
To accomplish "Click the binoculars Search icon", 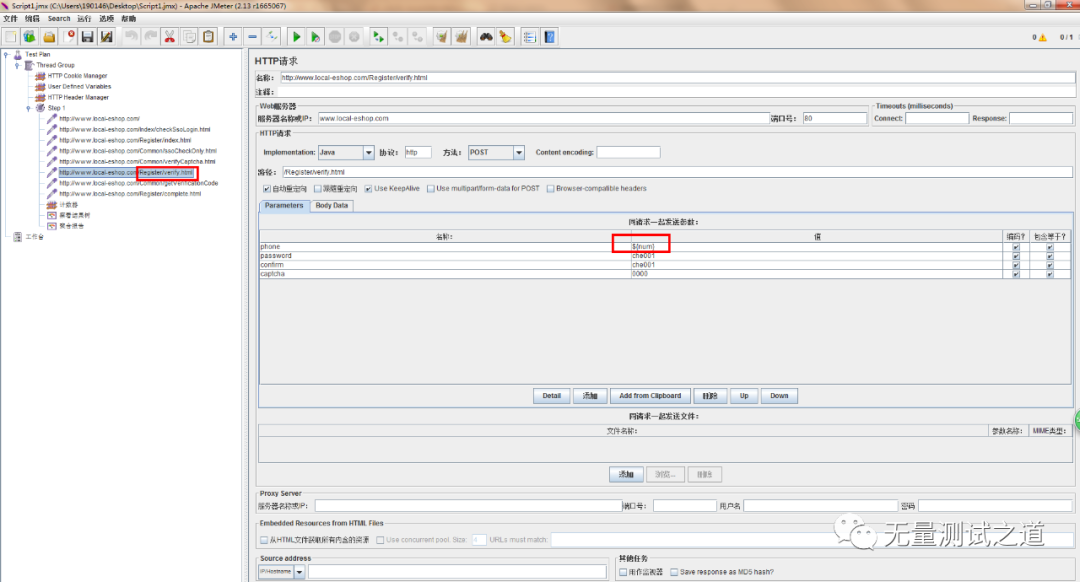I will tap(486, 37).
